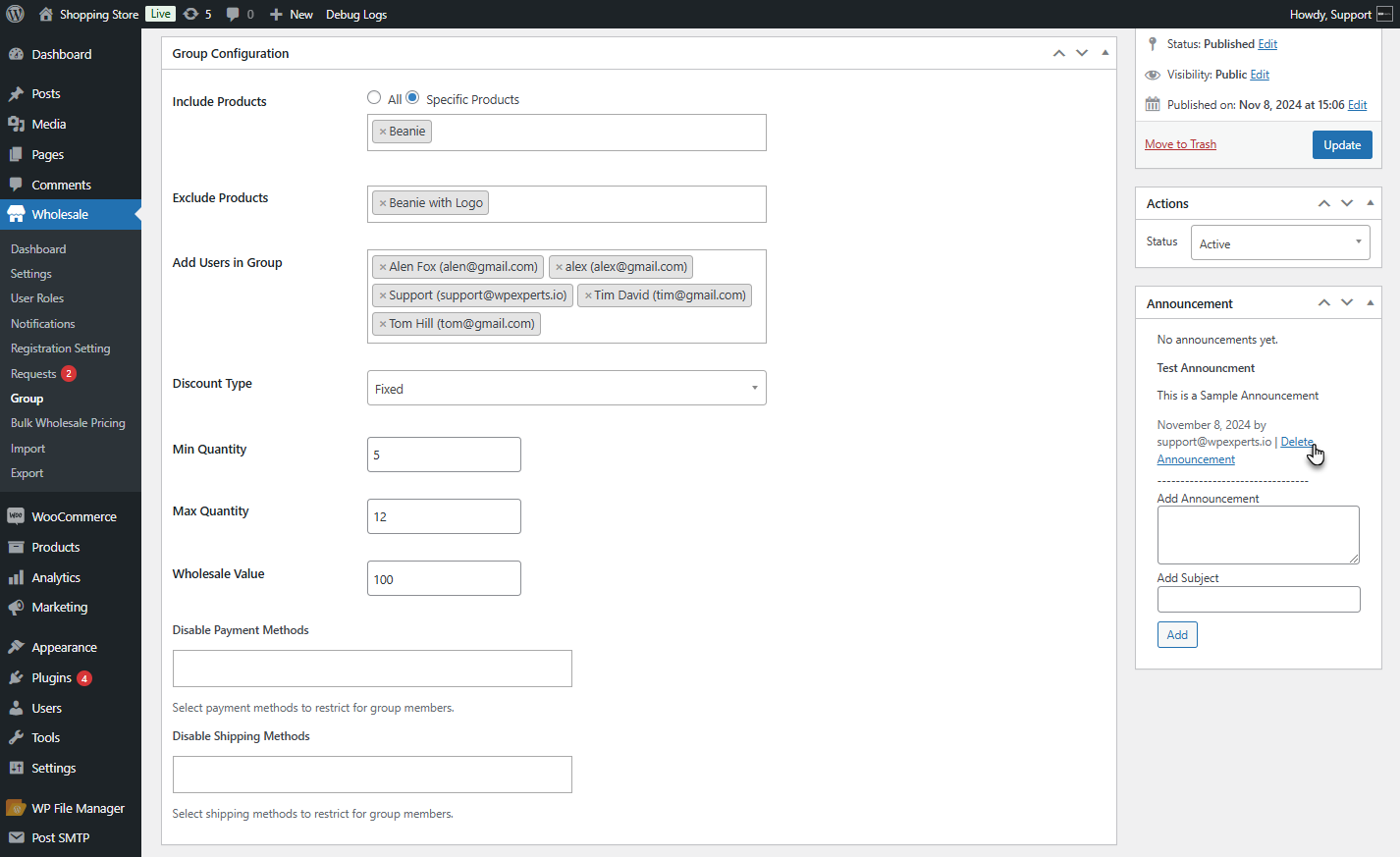
Task: Edit the published date
Action: (1357, 105)
